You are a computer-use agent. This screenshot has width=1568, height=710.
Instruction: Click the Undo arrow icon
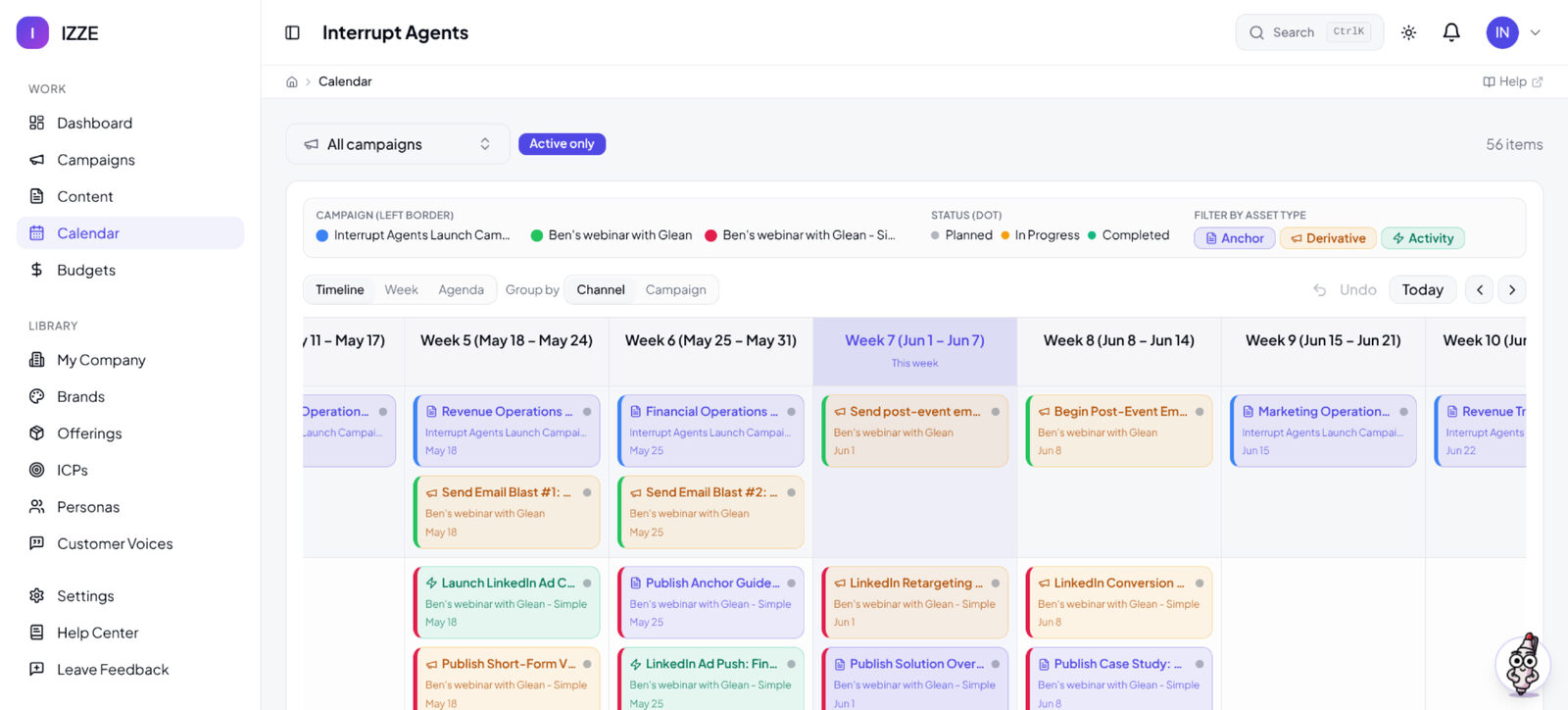coord(1320,290)
